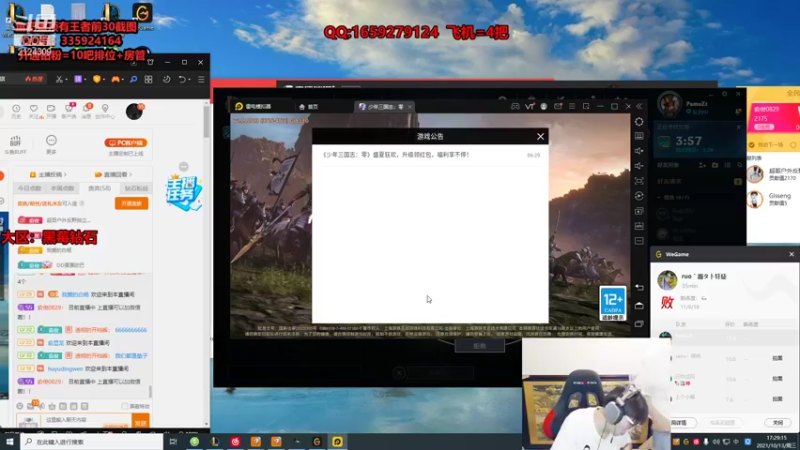800x450 pixels.
Task: Collapse the 主播任务 badge with minus icon
Action: 184,167
